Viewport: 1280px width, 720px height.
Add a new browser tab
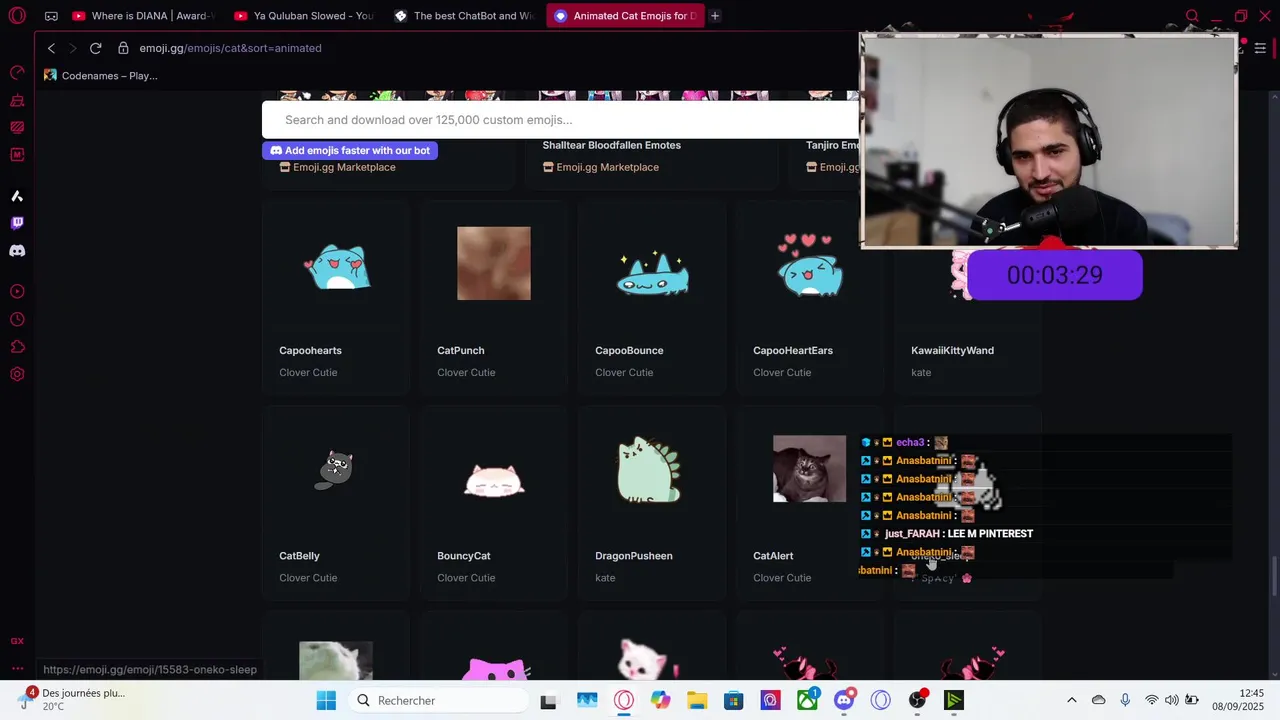[x=715, y=16]
